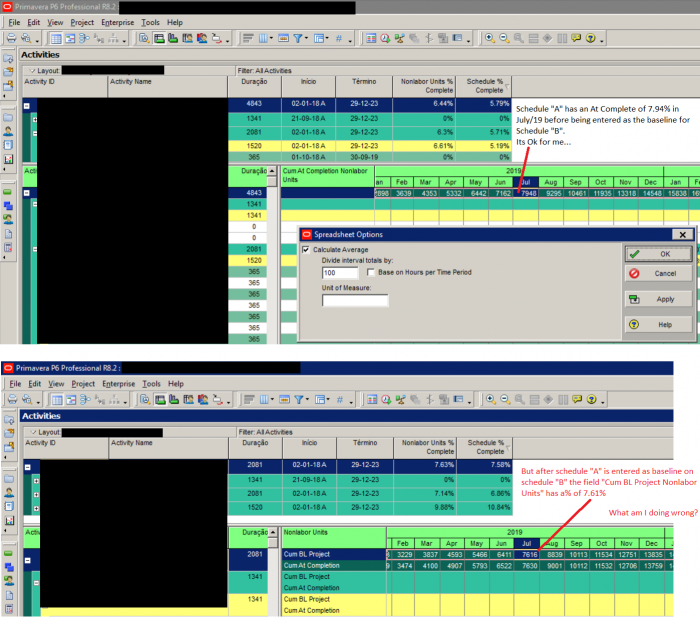Click the Divide interval totals by field
The image size is (700, 617).
[x=340, y=273]
